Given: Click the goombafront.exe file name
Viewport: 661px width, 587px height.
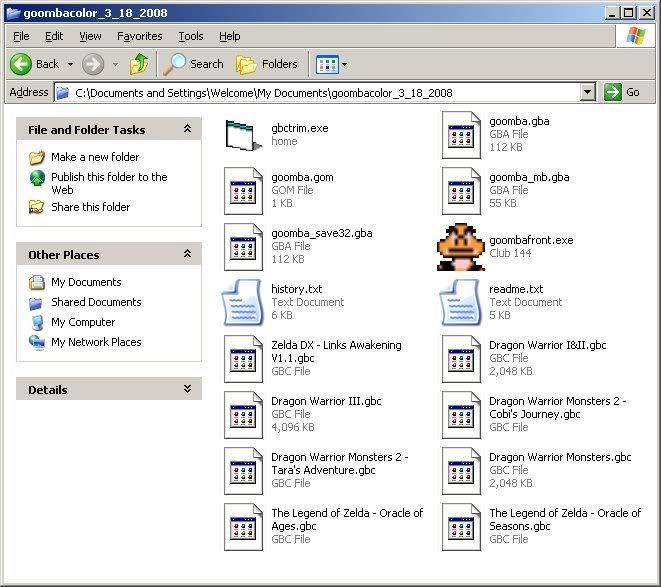Looking at the screenshot, I should (x=531, y=240).
